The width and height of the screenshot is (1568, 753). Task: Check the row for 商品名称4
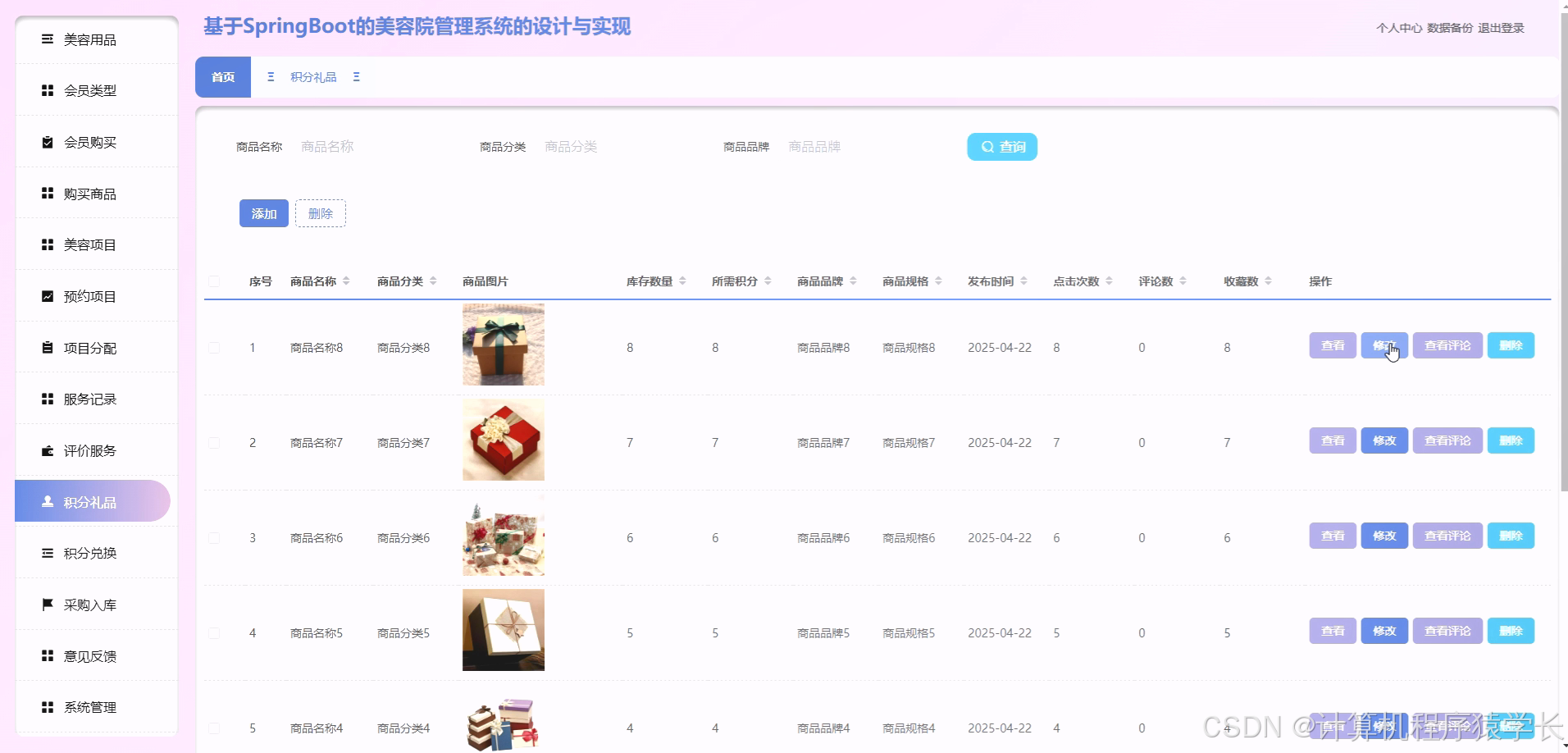(214, 728)
